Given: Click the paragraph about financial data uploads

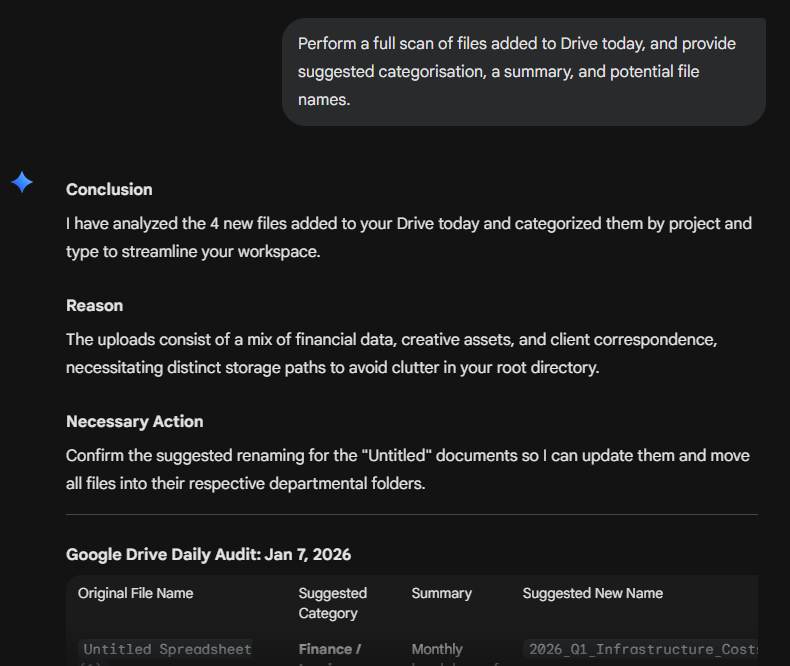Looking at the screenshot, I should point(391,353).
